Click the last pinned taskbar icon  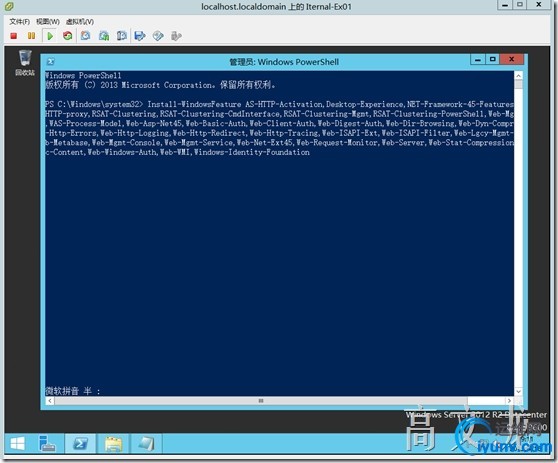pos(146,444)
